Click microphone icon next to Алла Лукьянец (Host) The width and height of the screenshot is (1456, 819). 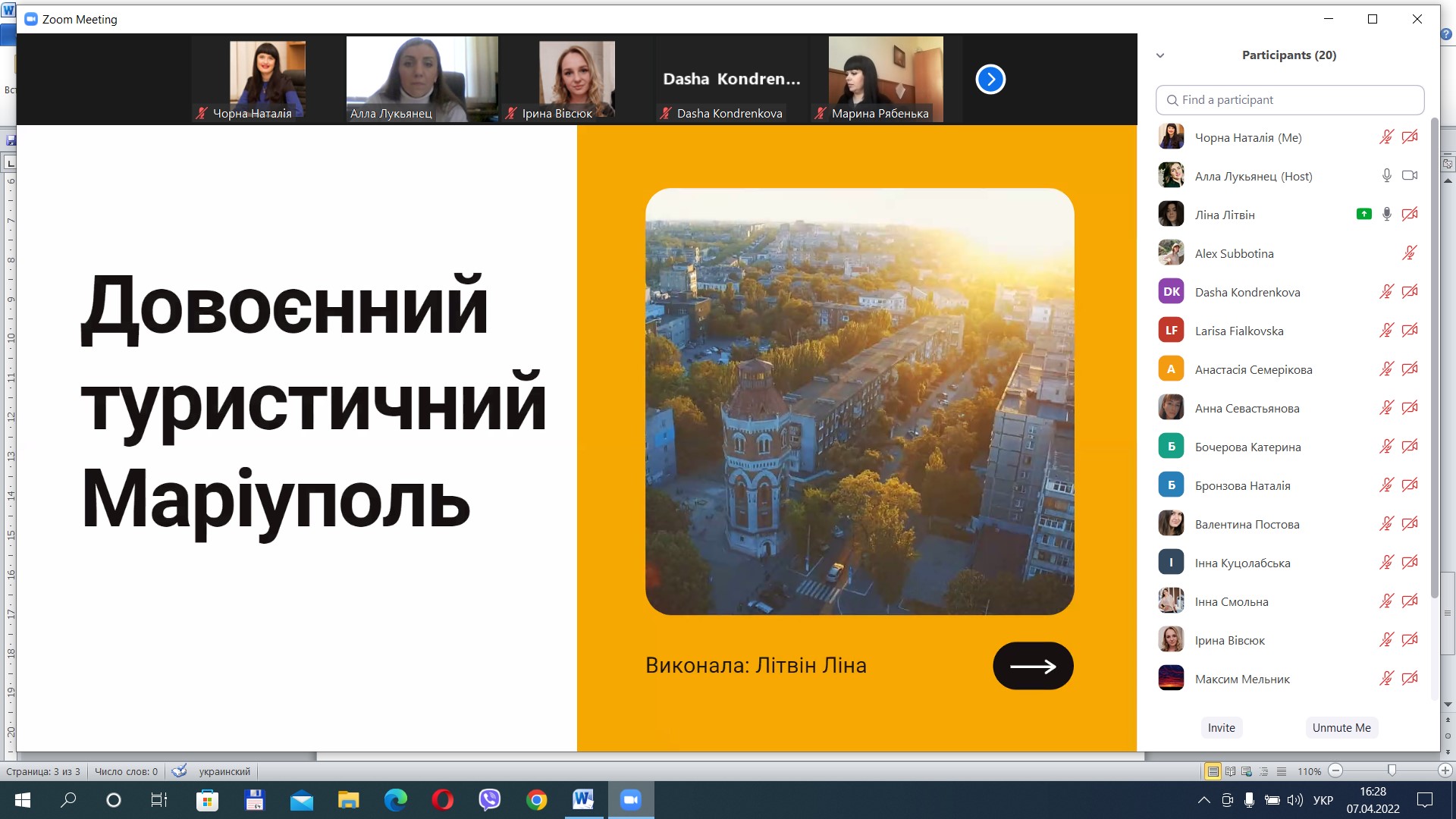[1386, 176]
